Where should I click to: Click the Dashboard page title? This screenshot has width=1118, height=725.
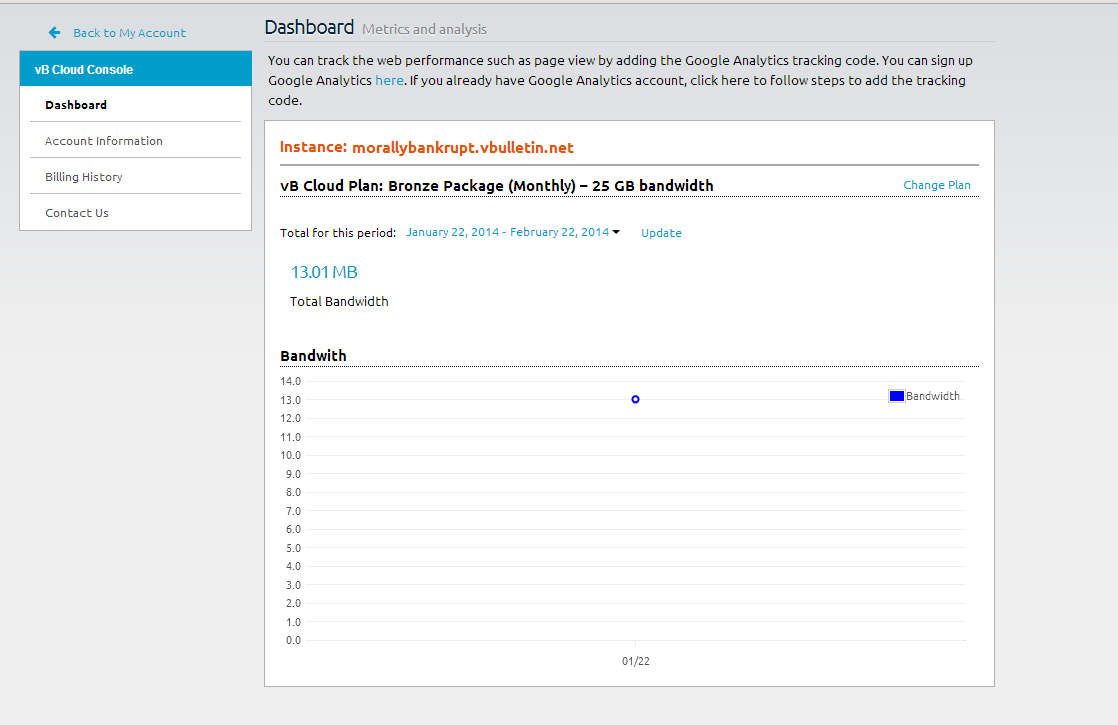pos(309,27)
